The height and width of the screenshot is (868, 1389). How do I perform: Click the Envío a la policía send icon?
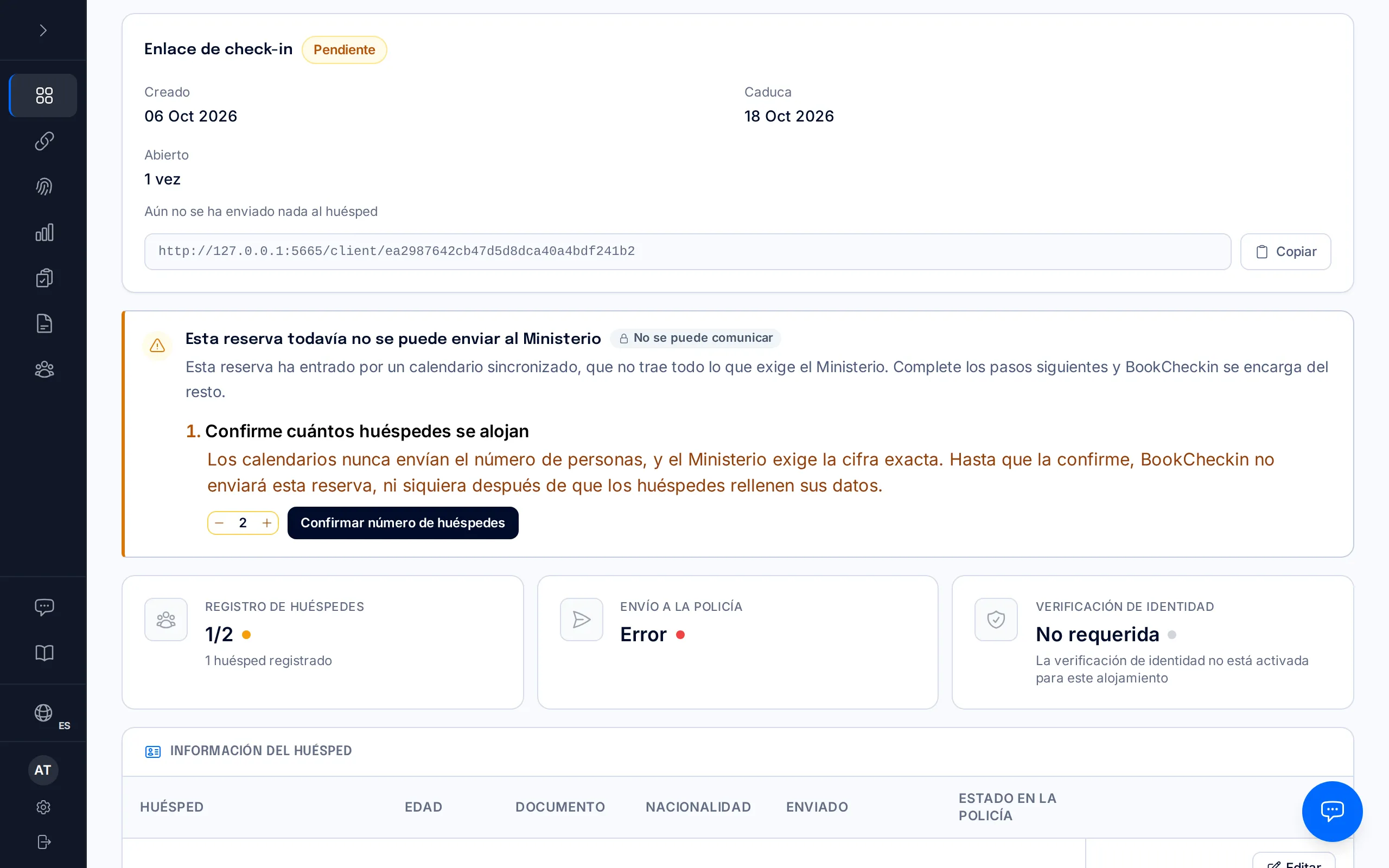click(x=582, y=620)
